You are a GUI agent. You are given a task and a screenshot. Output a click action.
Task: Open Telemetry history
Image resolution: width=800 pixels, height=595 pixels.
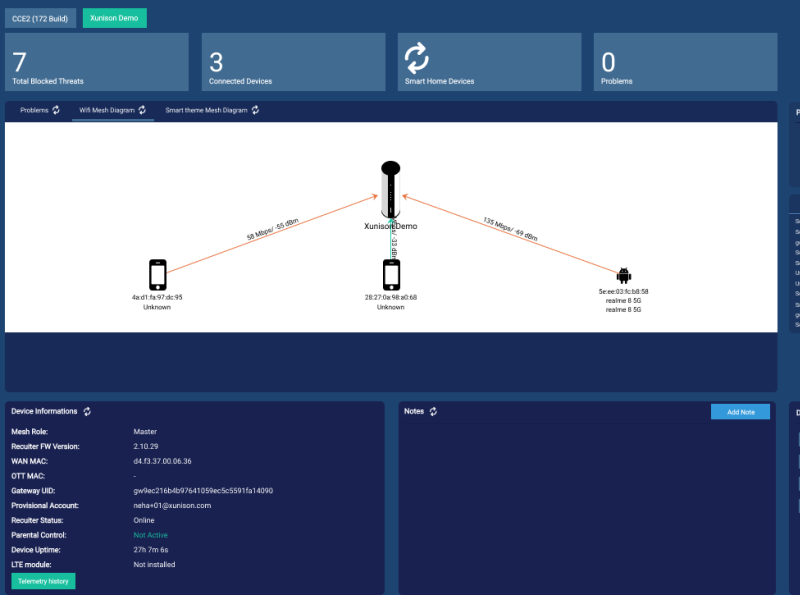(x=41, y=580)
